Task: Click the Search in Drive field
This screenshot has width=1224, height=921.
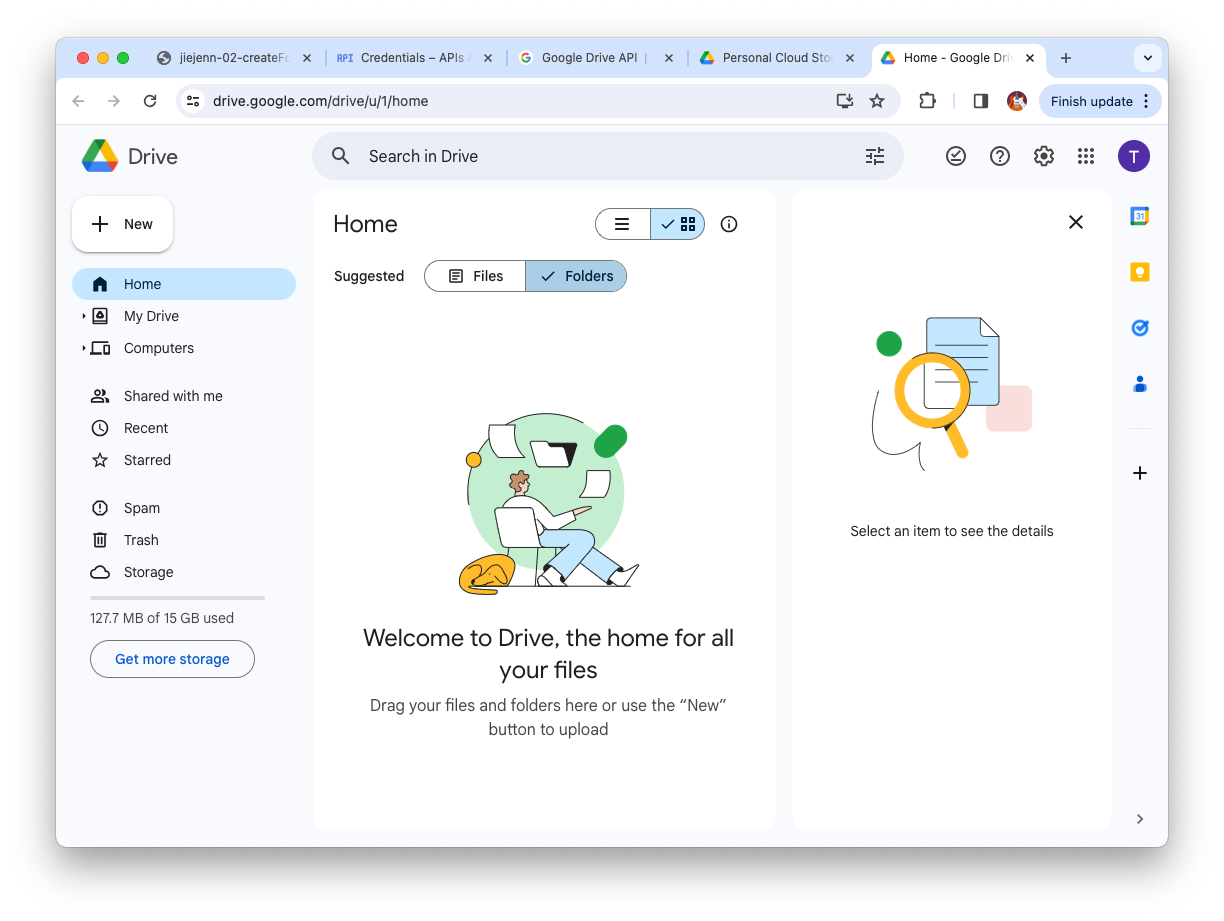Action: (x=608, y=156)
